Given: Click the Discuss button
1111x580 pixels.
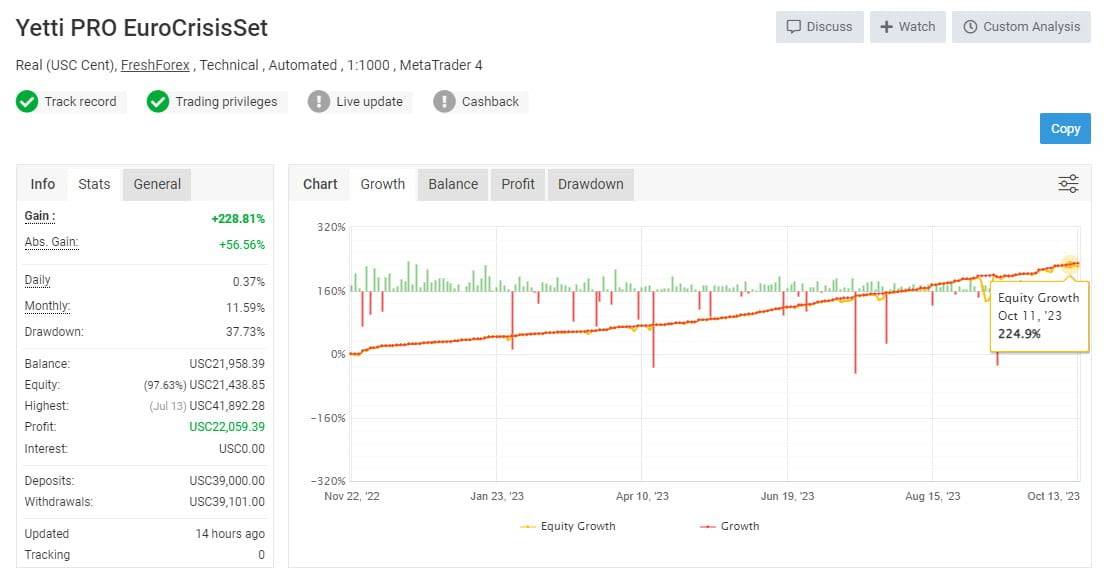Looking at the screenshot, I should (819, 27).
